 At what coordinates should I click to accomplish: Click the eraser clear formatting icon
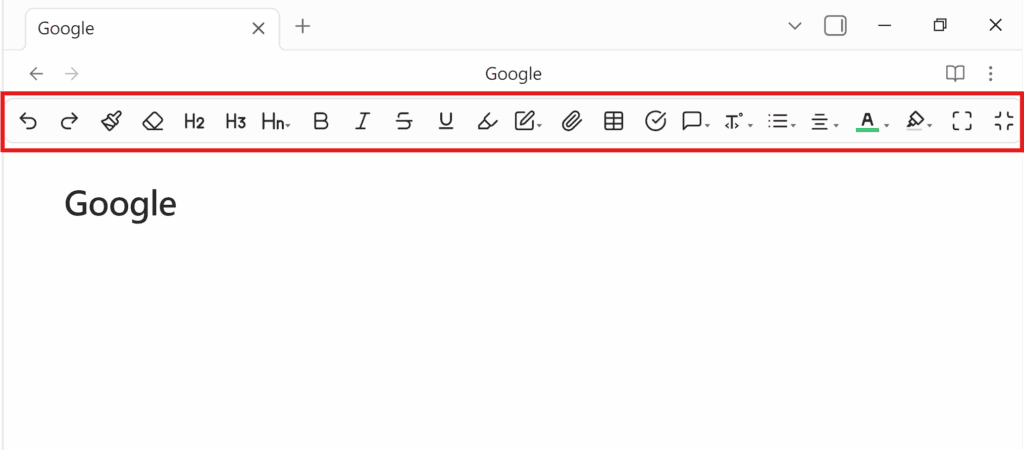tap(153, 122)
